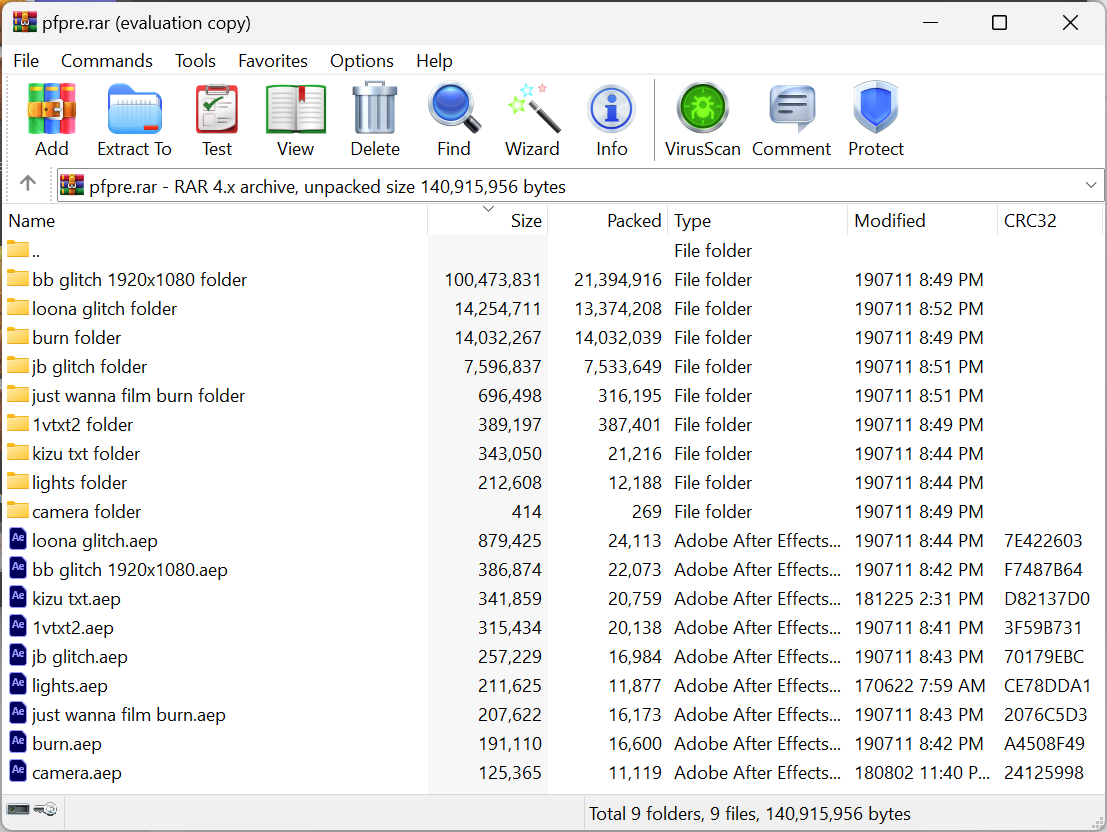Go up one folder level arrow
Viewport: 1107px width, 832px height.
[28, 184]
